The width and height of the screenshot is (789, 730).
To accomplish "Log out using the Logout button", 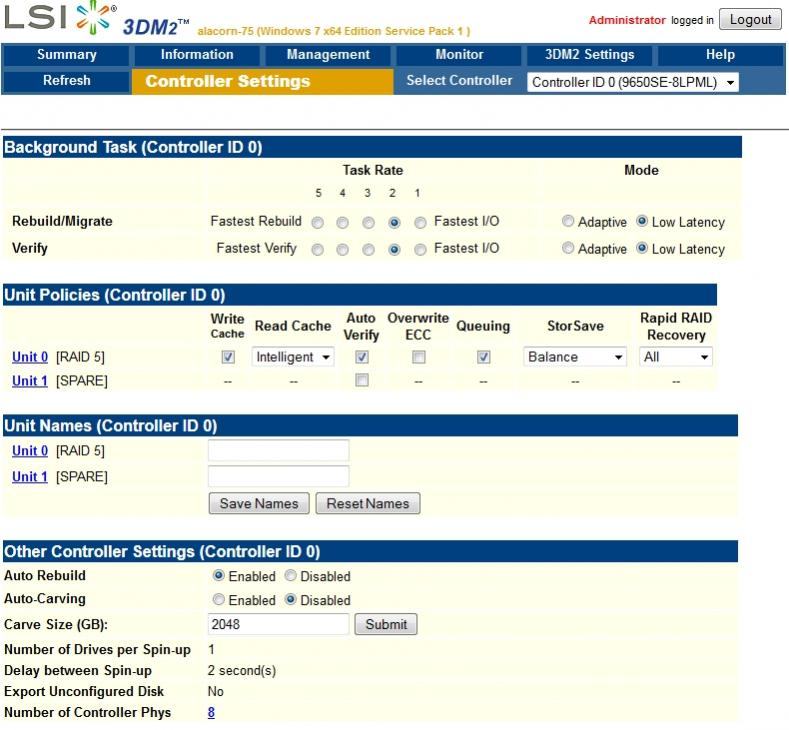I will pyautogui.click(x=750, y=20).
